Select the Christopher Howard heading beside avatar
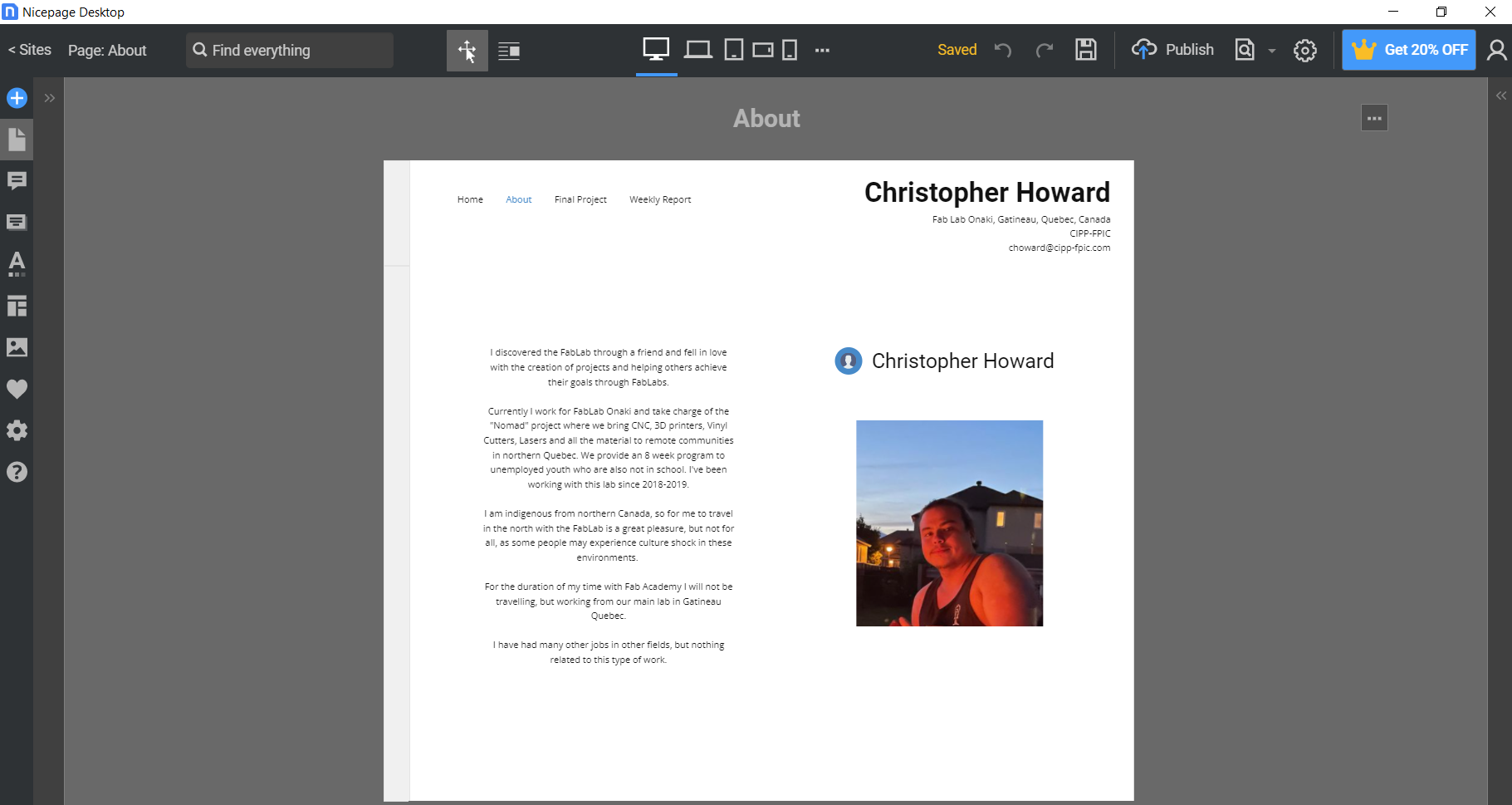This screenshot has width=1512, height=805. pos(963,361)
